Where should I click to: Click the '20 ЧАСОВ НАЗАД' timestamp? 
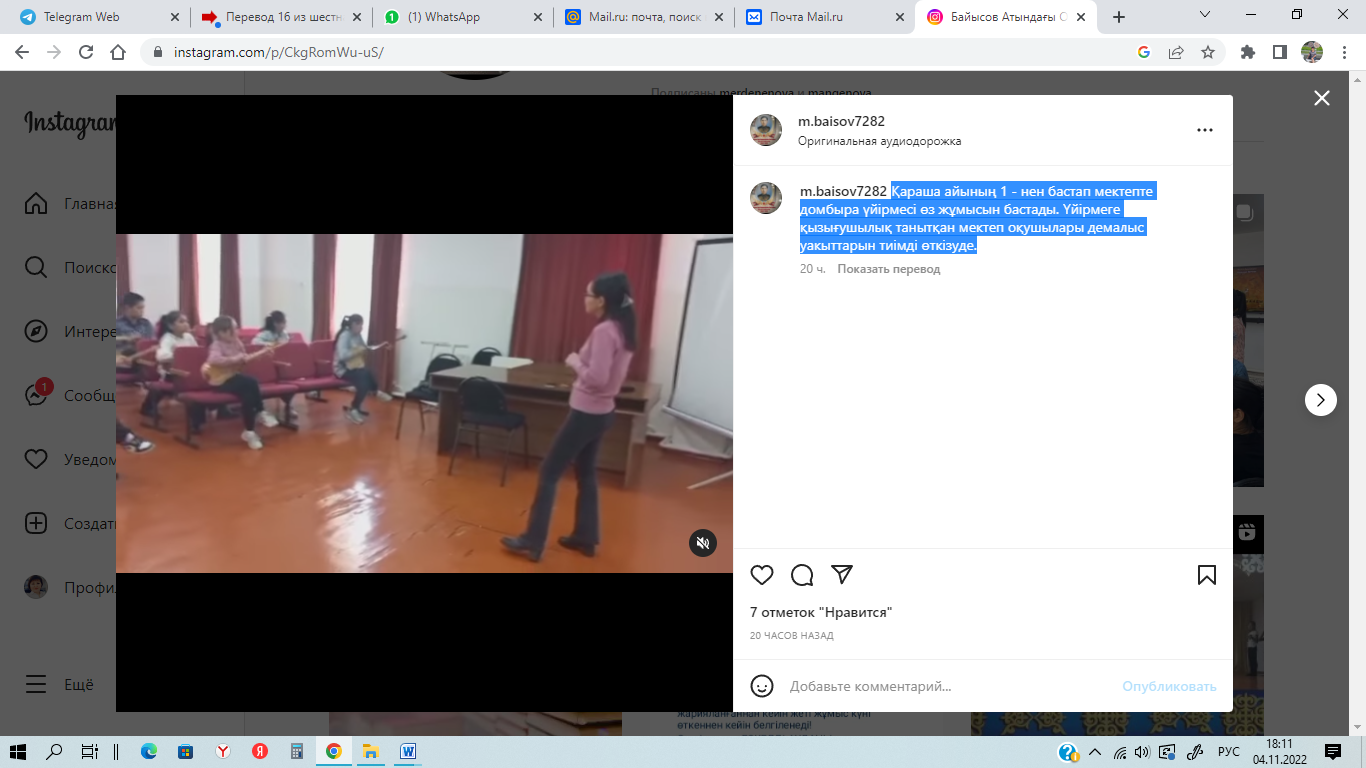click(x=792, y=635)
